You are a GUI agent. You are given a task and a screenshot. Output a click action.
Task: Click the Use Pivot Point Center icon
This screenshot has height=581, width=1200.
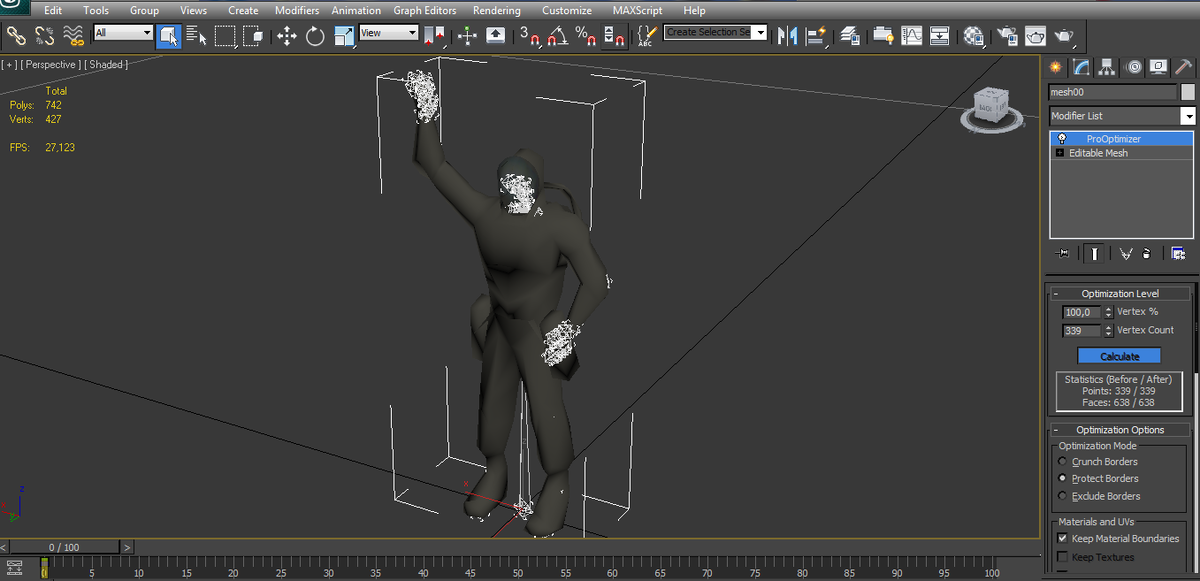434,36
